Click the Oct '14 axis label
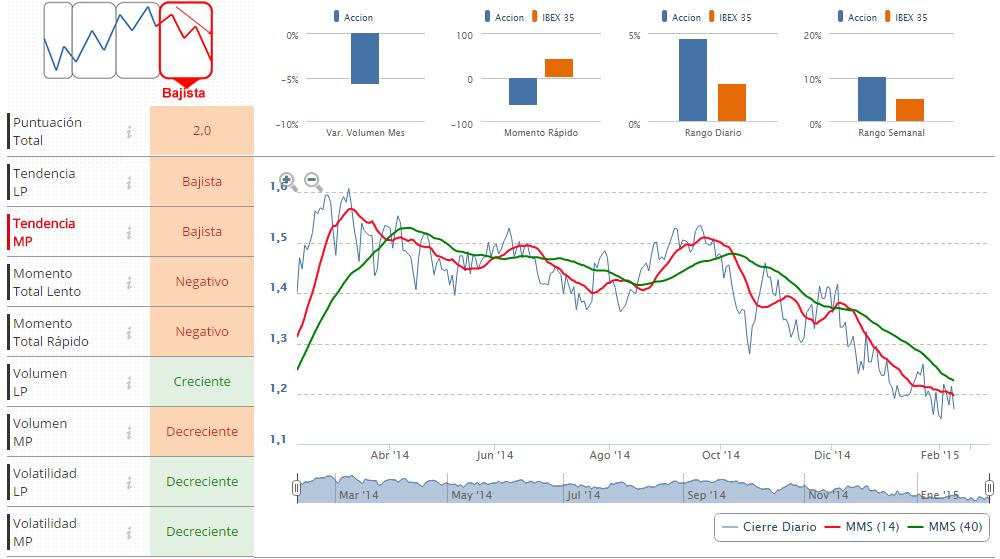The height and width of the screenshot is (559, 1000). point(721,455)
